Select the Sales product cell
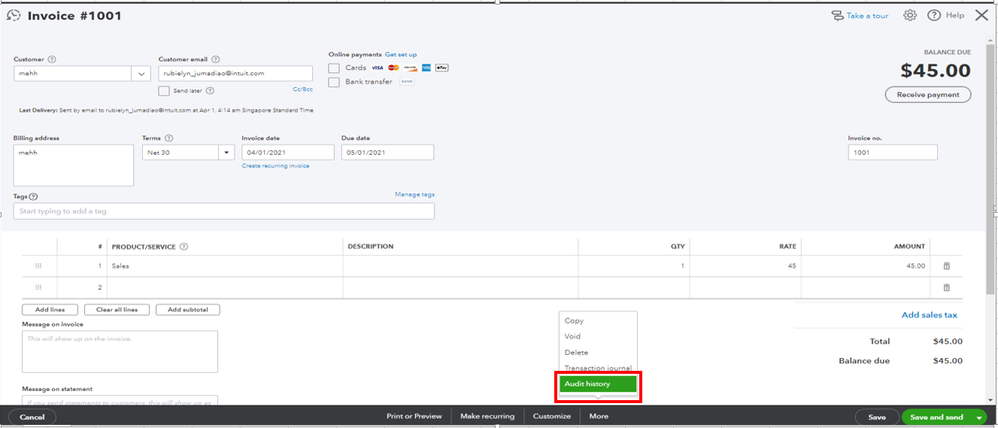The image size is (998, 428). (x=225, y=266)
